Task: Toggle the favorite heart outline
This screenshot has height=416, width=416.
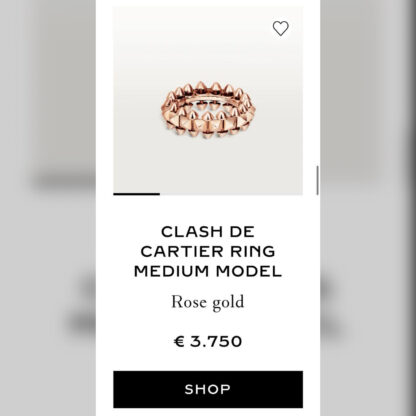Action: (x=281, y=28)
